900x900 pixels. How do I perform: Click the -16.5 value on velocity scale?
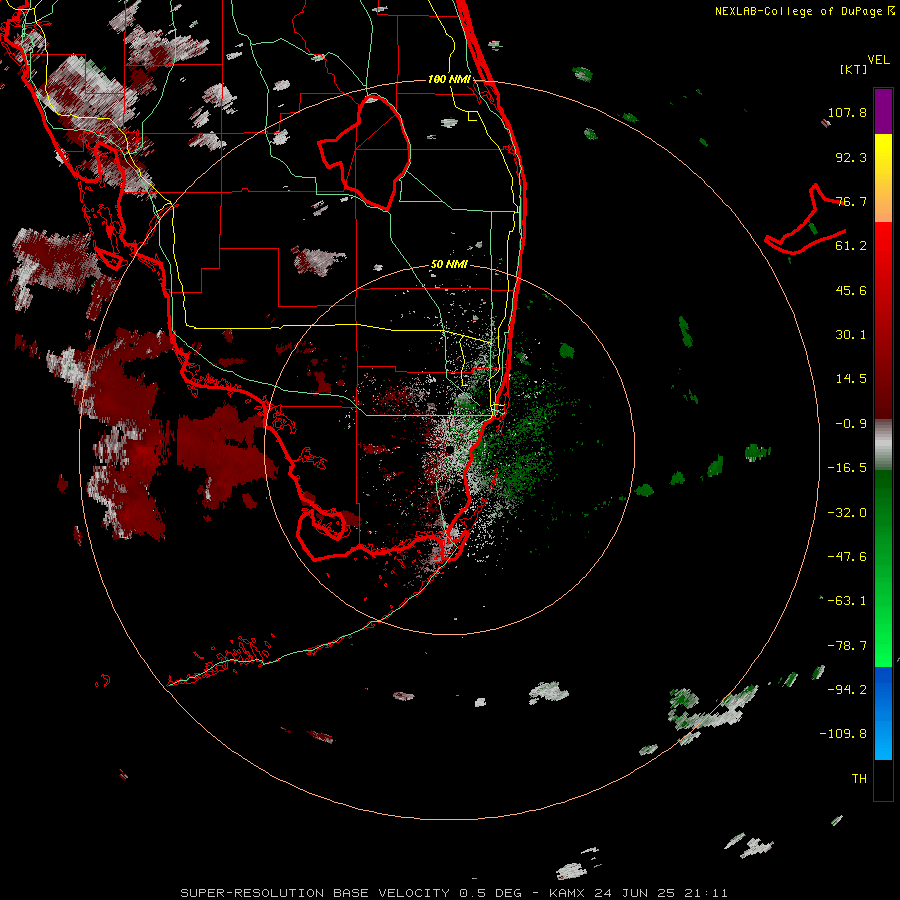click(847, 468)
